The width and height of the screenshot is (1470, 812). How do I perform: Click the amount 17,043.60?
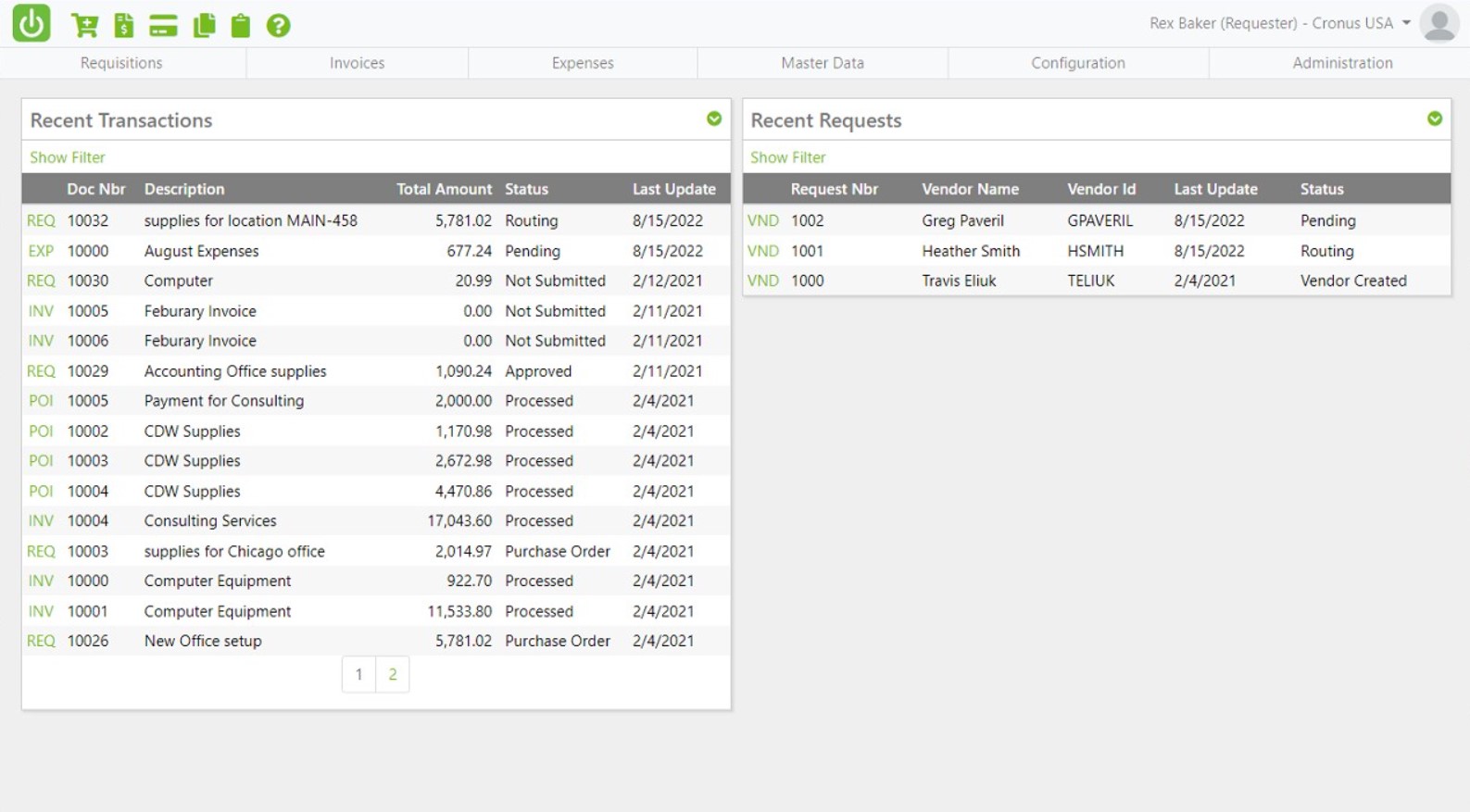point(459,521)
